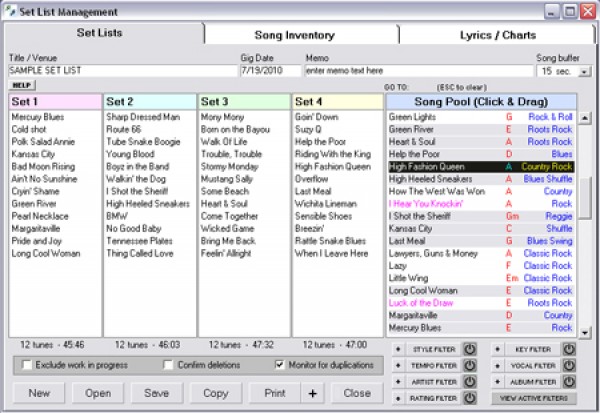This screenshot has width=600, height=413.
Task: Expand the Style Filter options arrow
Action: (397, 349)
